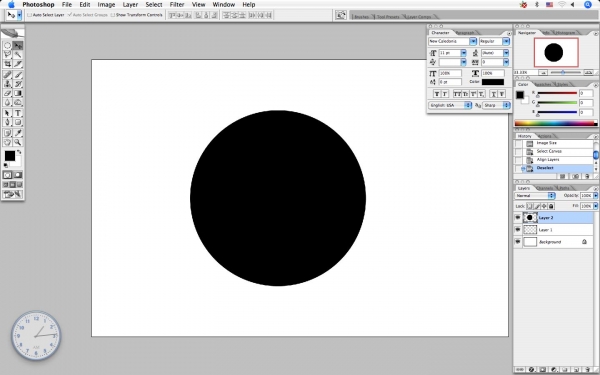Open the File Browser icon in options bar
600x375 pixels.
341,15
